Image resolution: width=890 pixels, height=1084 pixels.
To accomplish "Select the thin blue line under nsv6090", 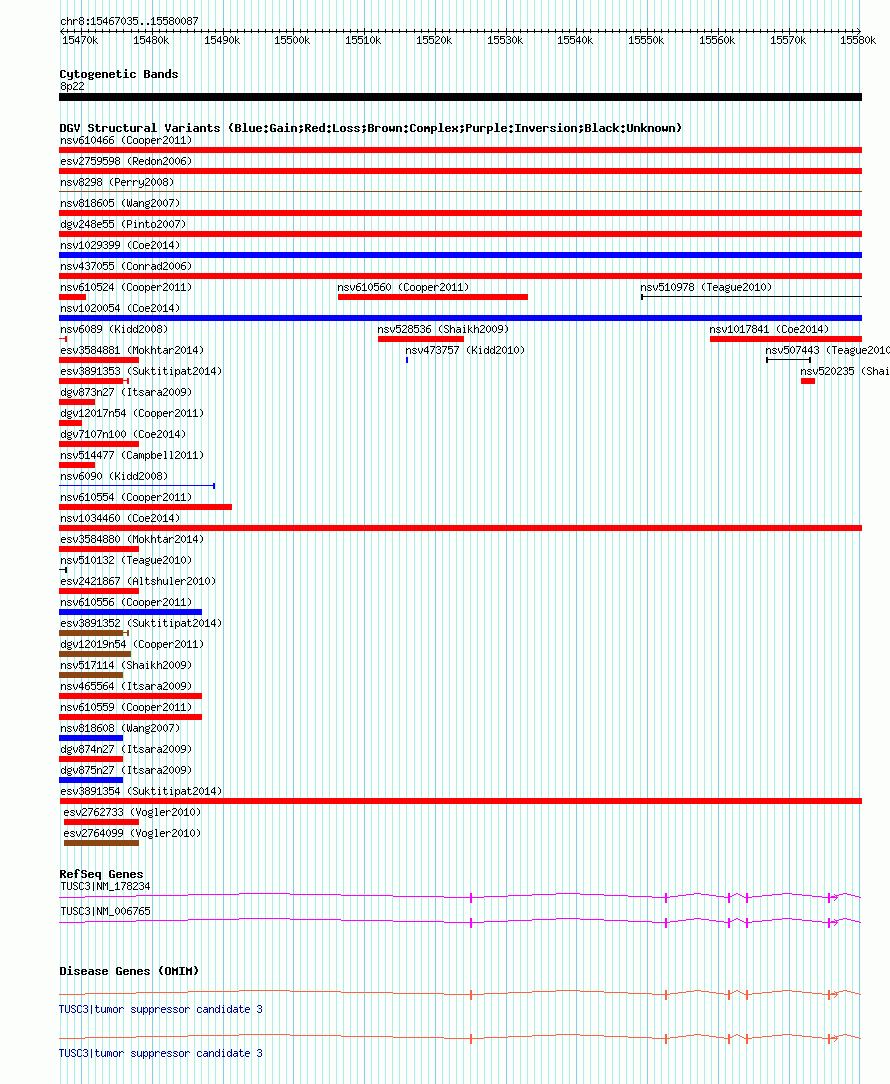I will (x=137, y=486).
